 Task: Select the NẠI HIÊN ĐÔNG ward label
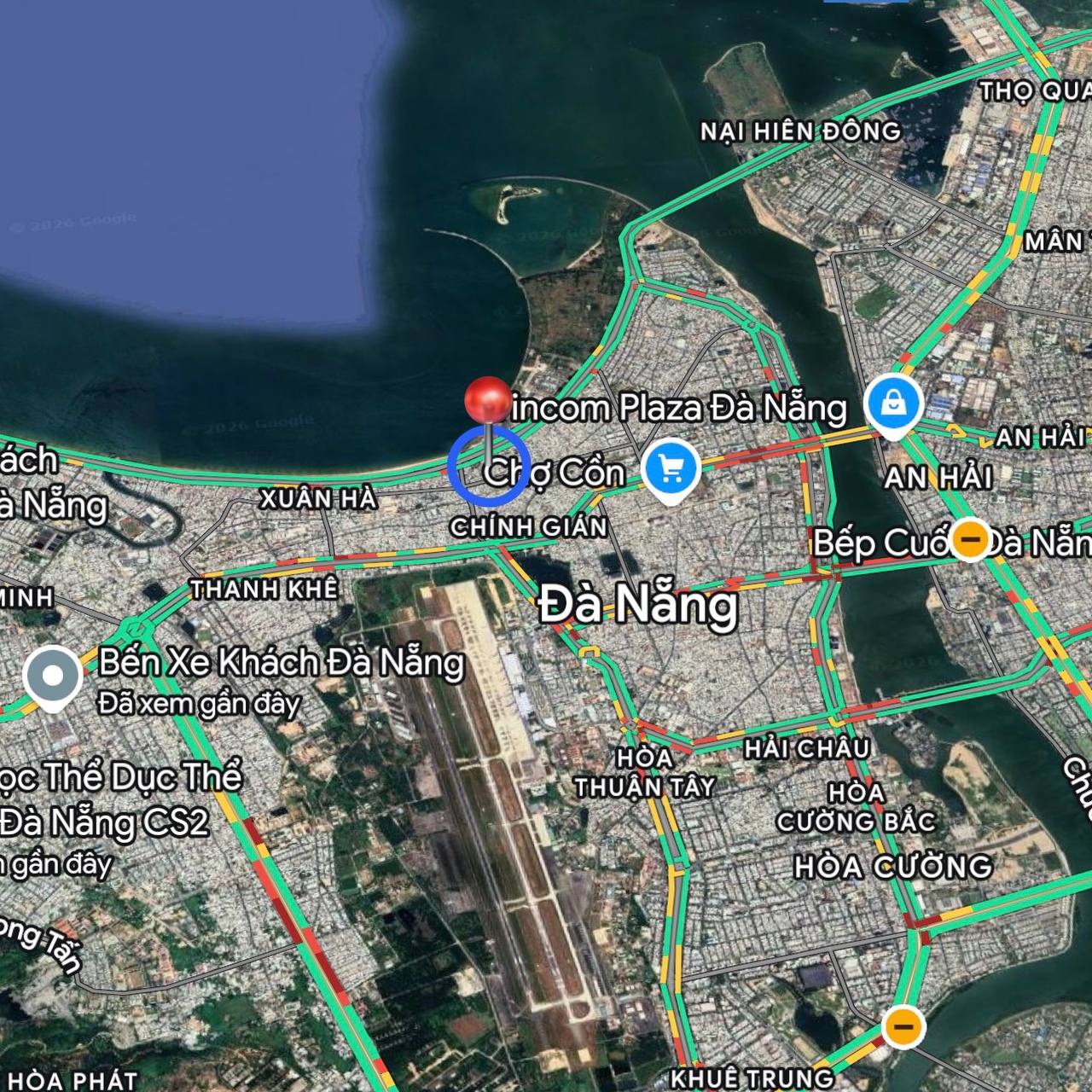(x=801, y=131)
